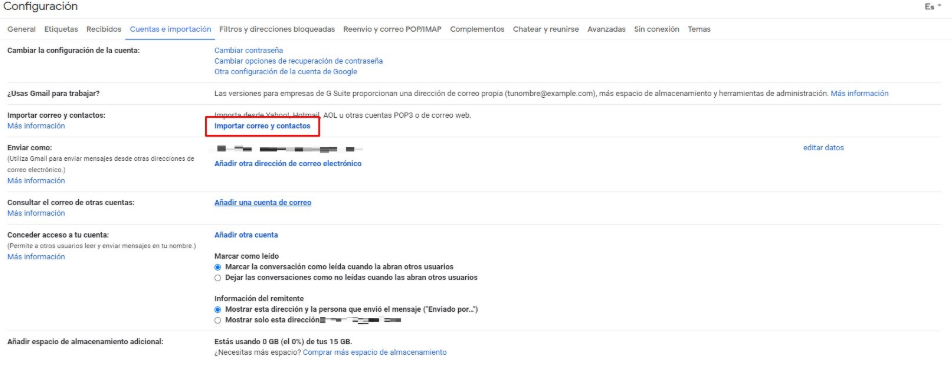Click Comprar más espacio de almacenamiento
Image resolution: width=952 pixels, height=372 pixels.
[375, 352]
